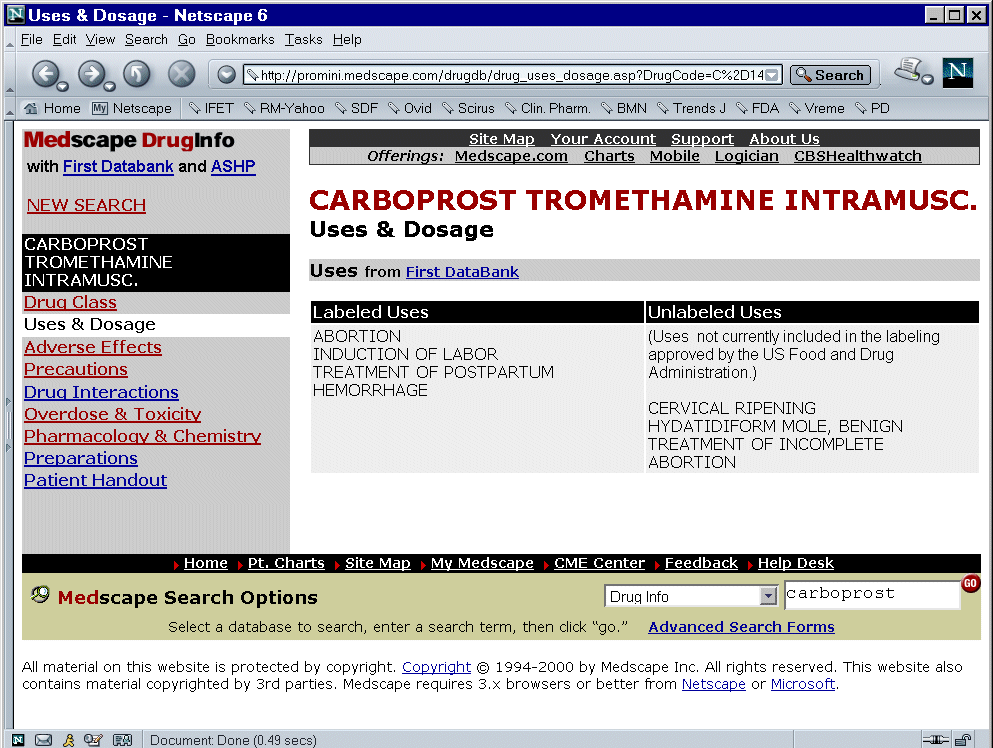Open the Precautions sidebar link
This screenshot has height=748, width=993.
(x=76, y=369)
